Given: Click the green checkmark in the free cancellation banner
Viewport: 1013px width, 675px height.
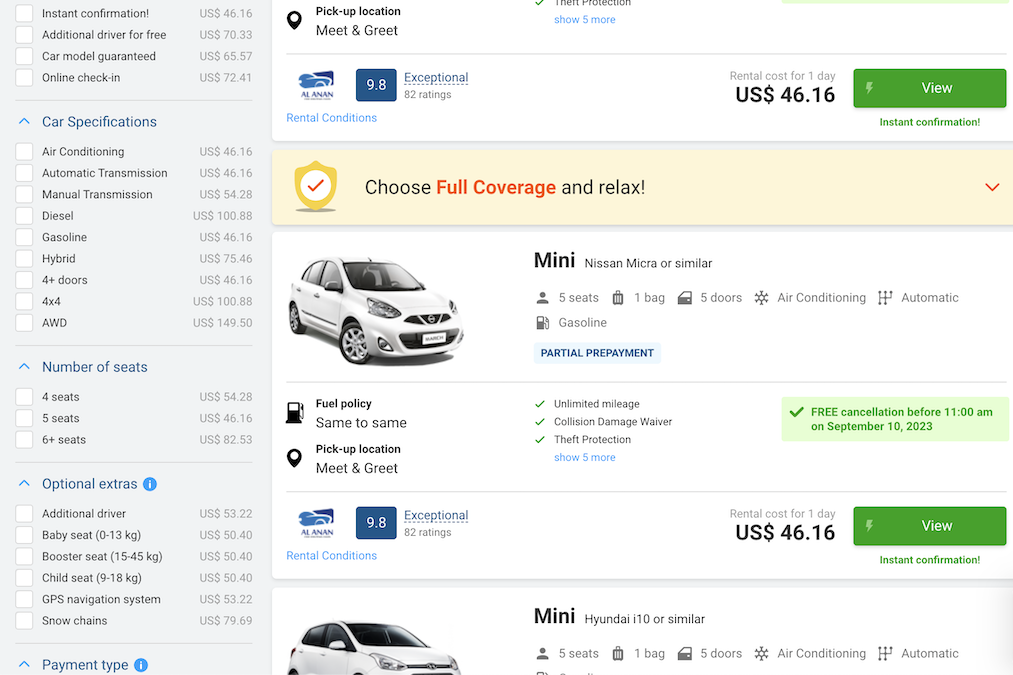Looking at the screenshot, I should click(x=797, y=412).
